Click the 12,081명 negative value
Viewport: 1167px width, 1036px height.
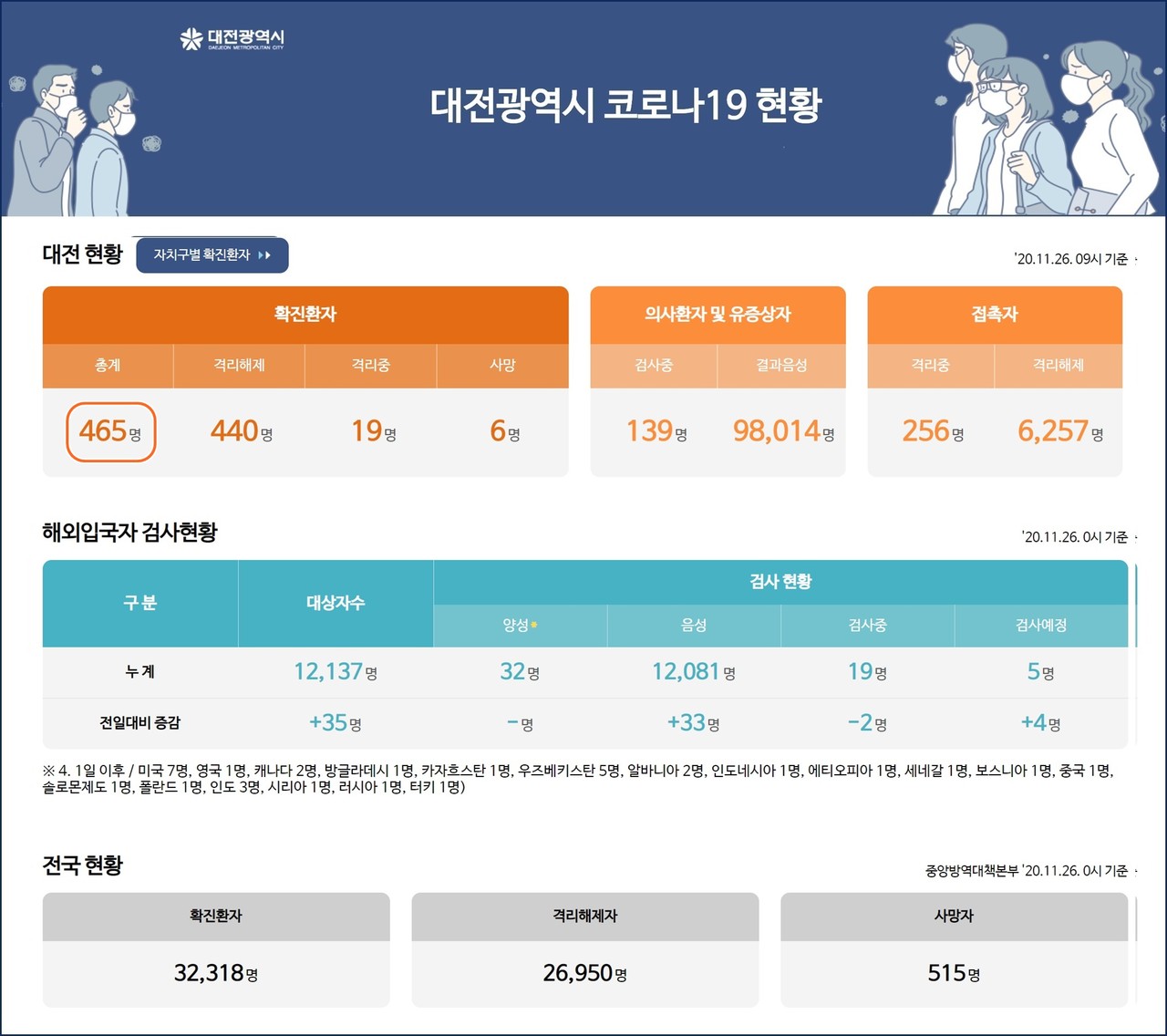pos(693,672)
